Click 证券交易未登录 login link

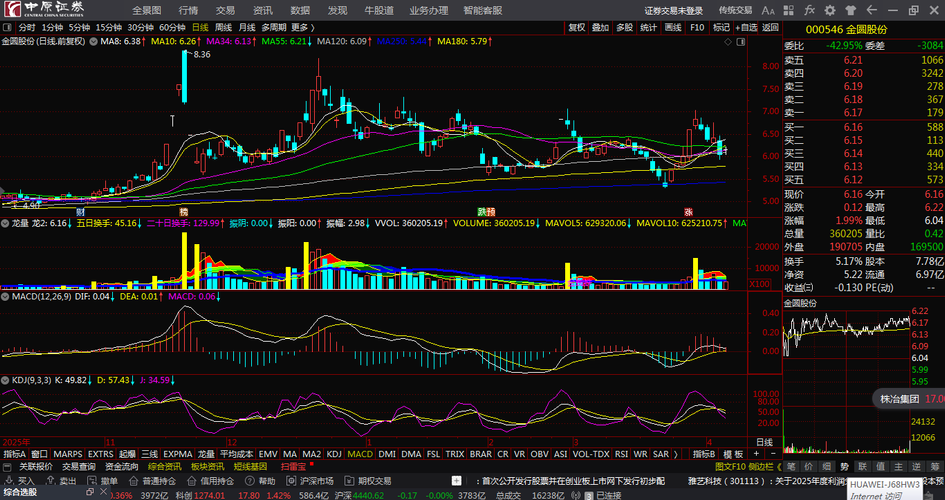coord(674,10)
